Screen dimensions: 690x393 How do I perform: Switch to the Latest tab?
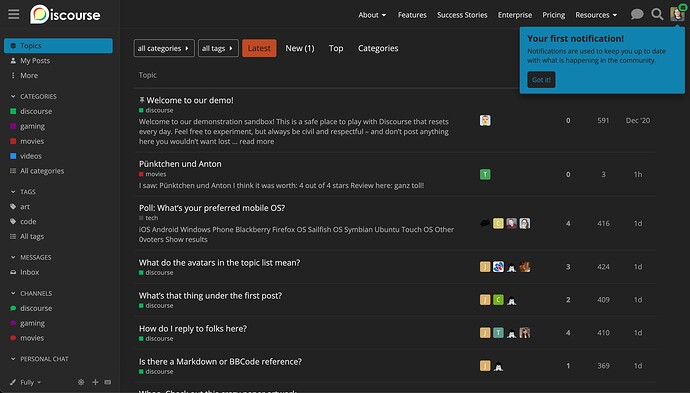coord(259,48)
